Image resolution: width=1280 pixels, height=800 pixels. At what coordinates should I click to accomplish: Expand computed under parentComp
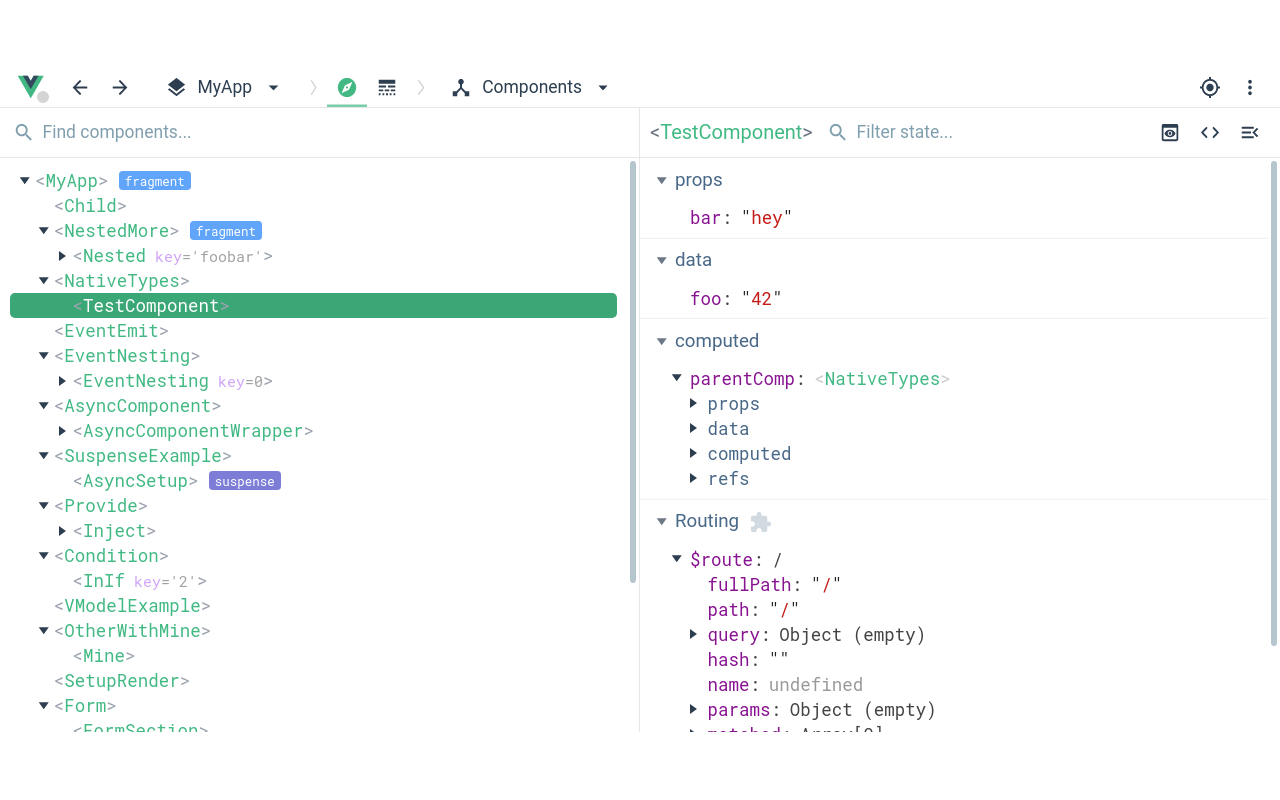coord(693,453)
